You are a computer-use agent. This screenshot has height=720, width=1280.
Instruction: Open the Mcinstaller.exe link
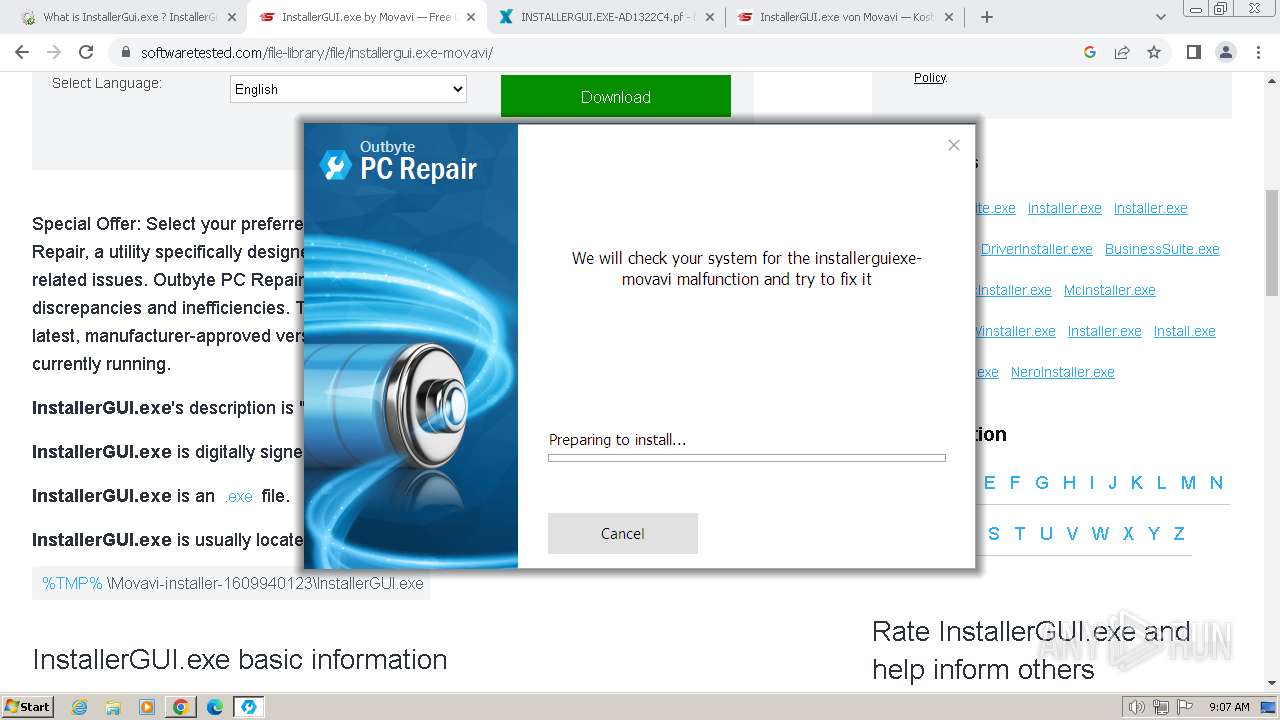coord(1110,290)
